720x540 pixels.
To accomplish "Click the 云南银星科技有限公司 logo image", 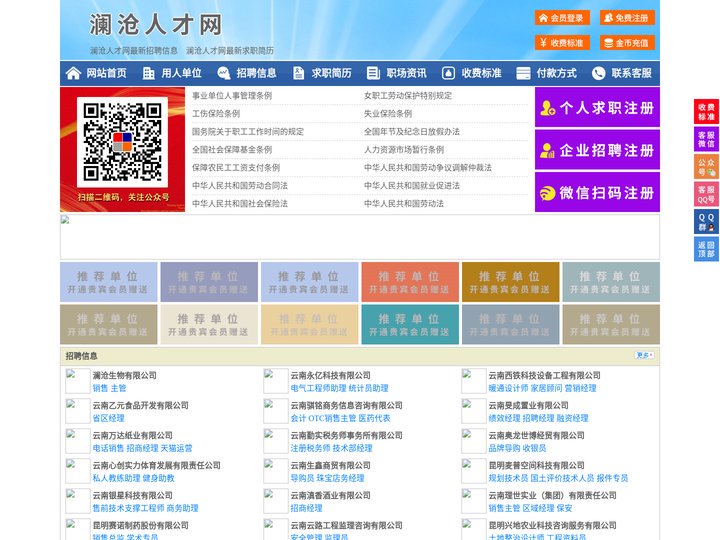I will point(78,501).
